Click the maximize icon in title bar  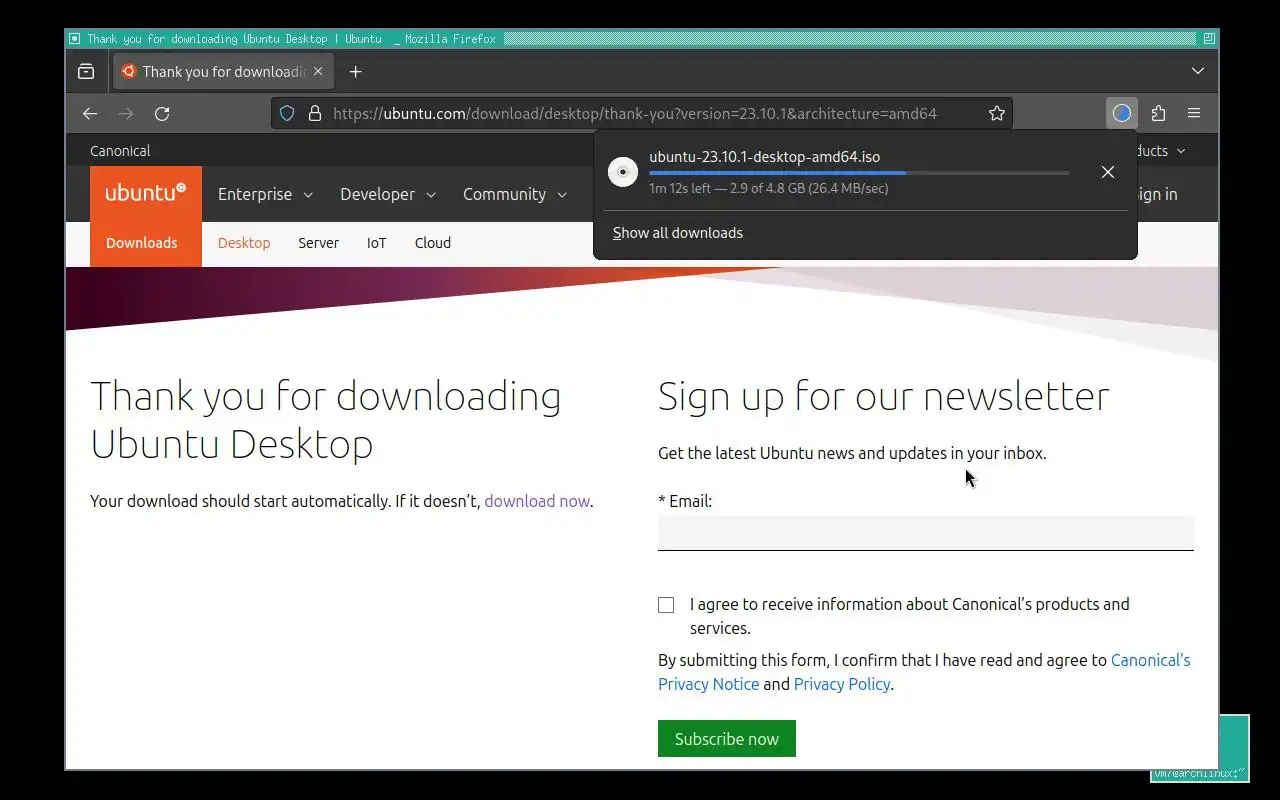(1209, 39)
